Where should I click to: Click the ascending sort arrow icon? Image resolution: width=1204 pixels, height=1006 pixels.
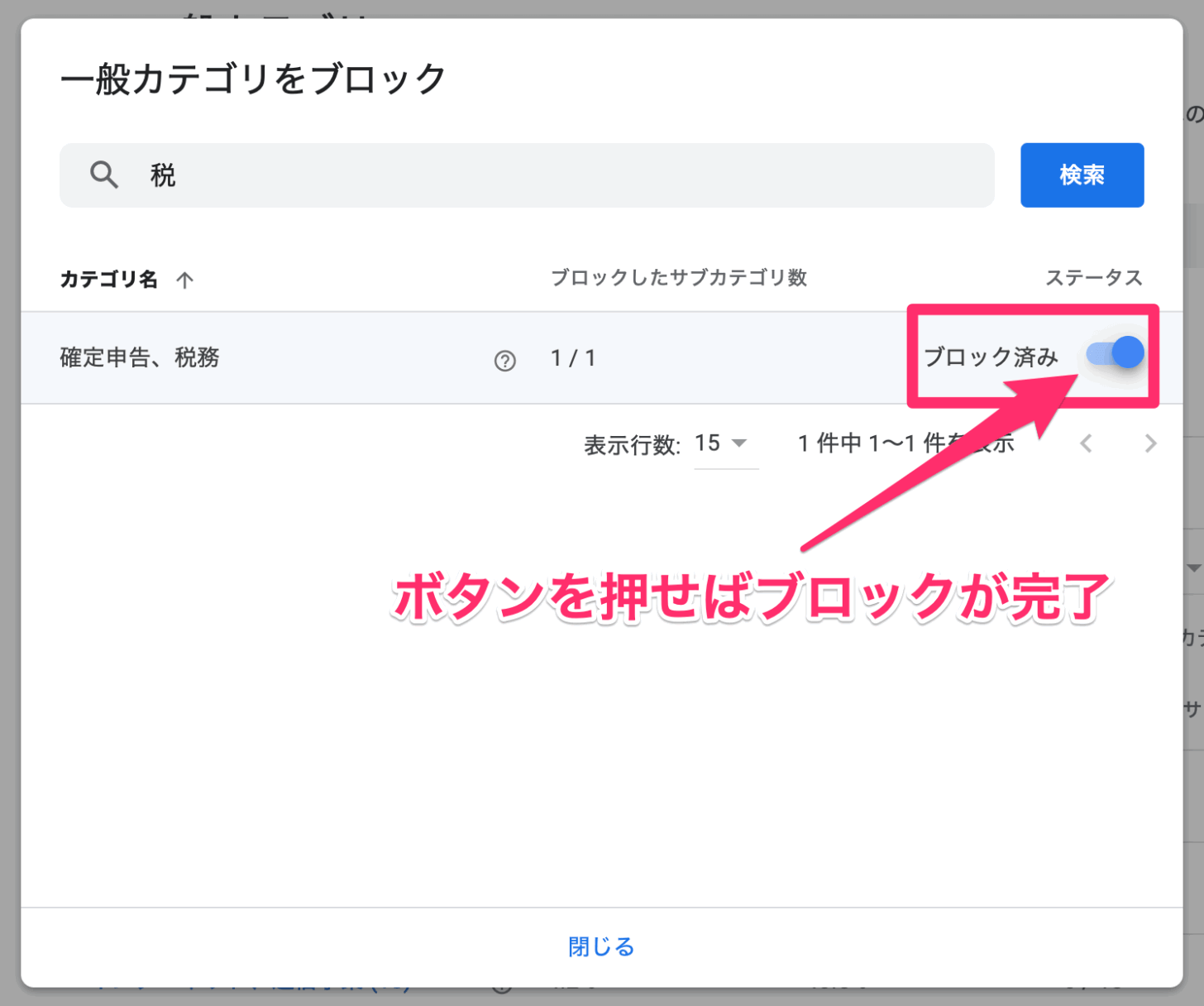click(x=184, y=280)
